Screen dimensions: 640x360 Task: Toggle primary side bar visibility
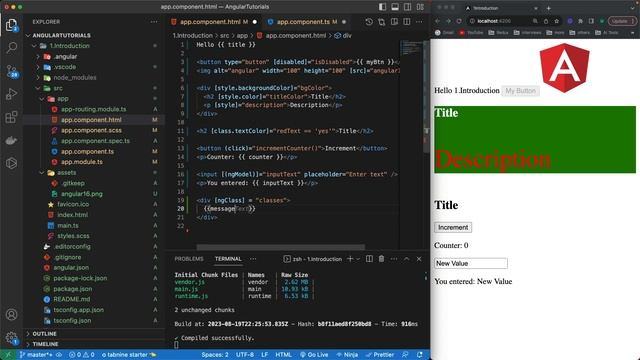pyautogui.click(x=382, y=7)
